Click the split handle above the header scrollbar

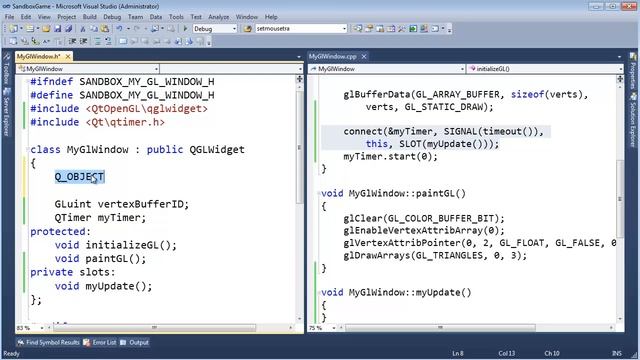coord(300,79)
